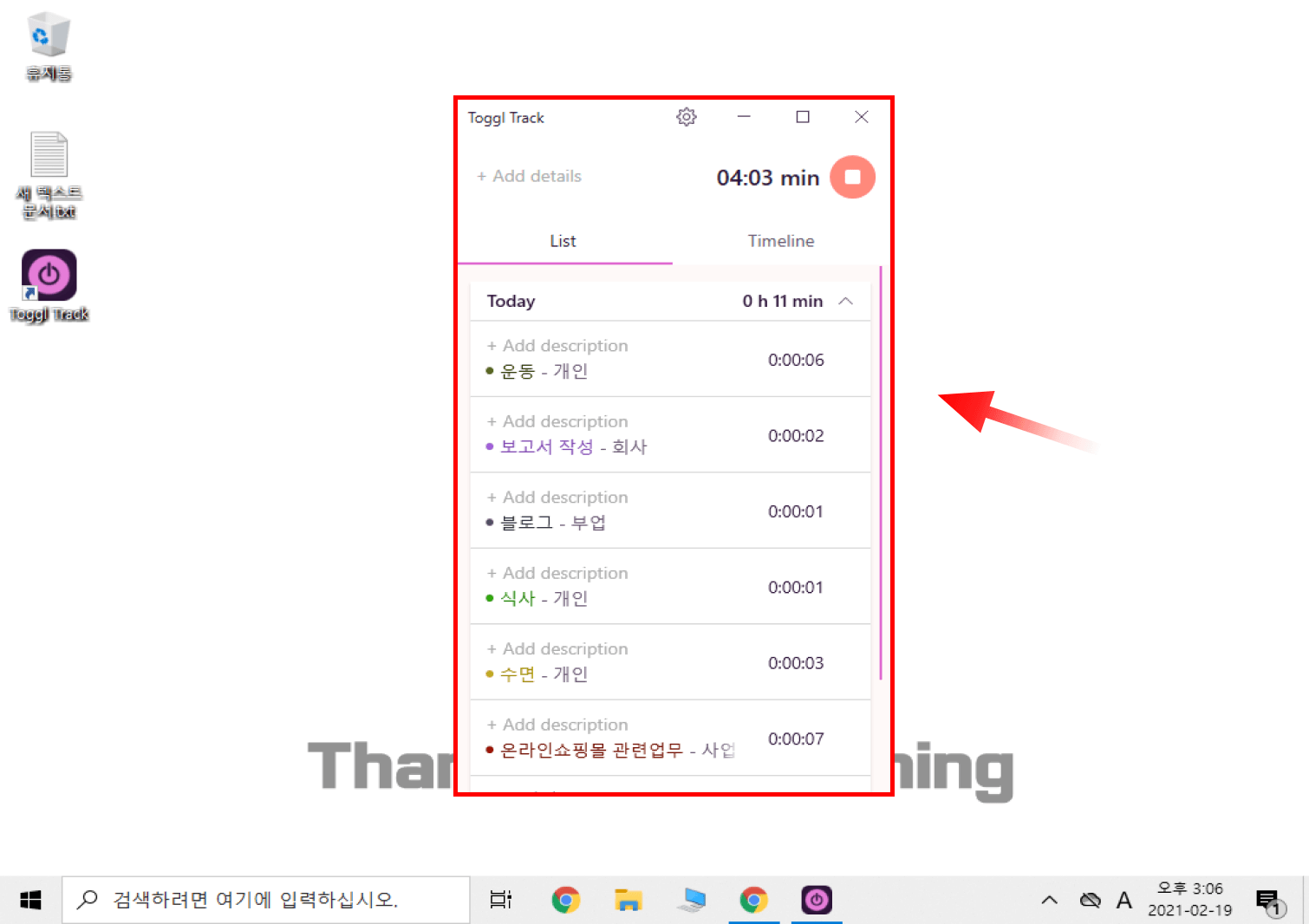This screenshot has height=924, width=1309.
Task: Maximize the Toggl Track window
Action: (803, 117)
